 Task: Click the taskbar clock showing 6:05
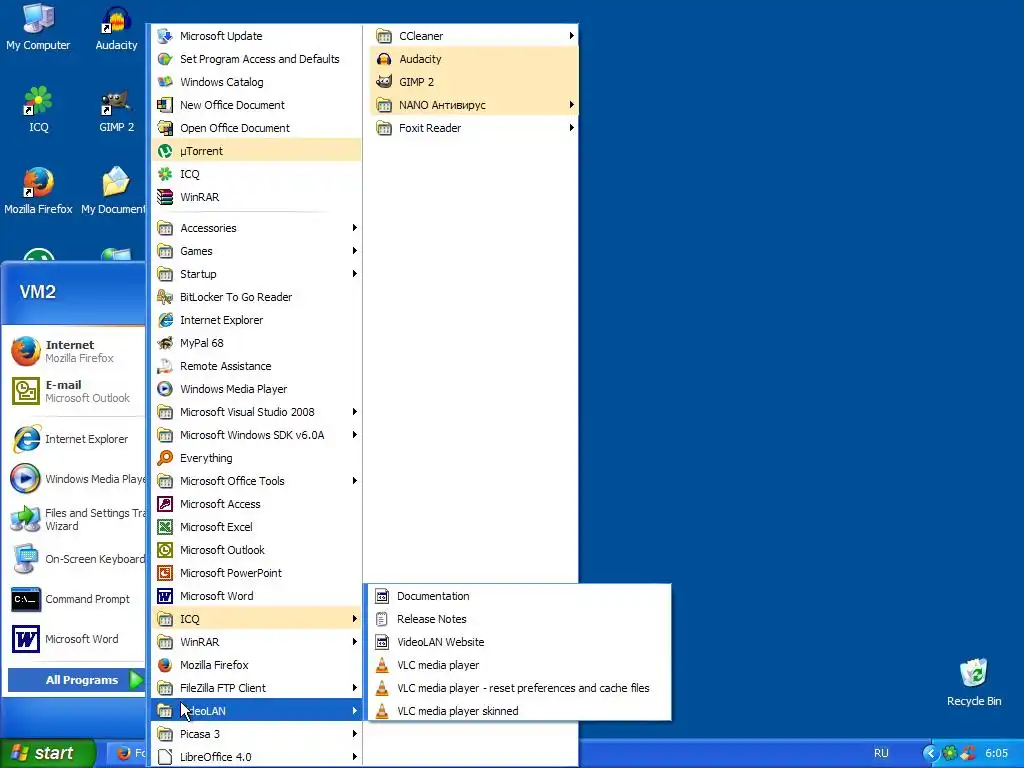coord(996,753)
